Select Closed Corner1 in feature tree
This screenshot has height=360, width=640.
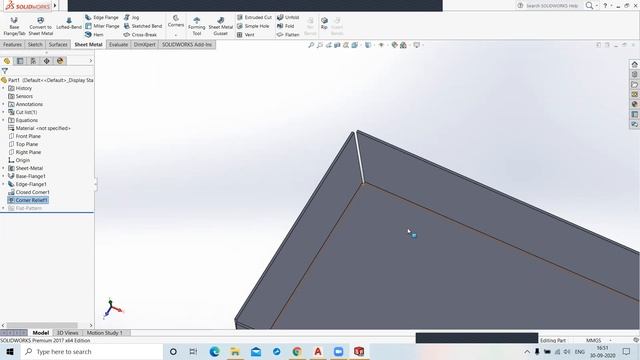click(29, 192)
